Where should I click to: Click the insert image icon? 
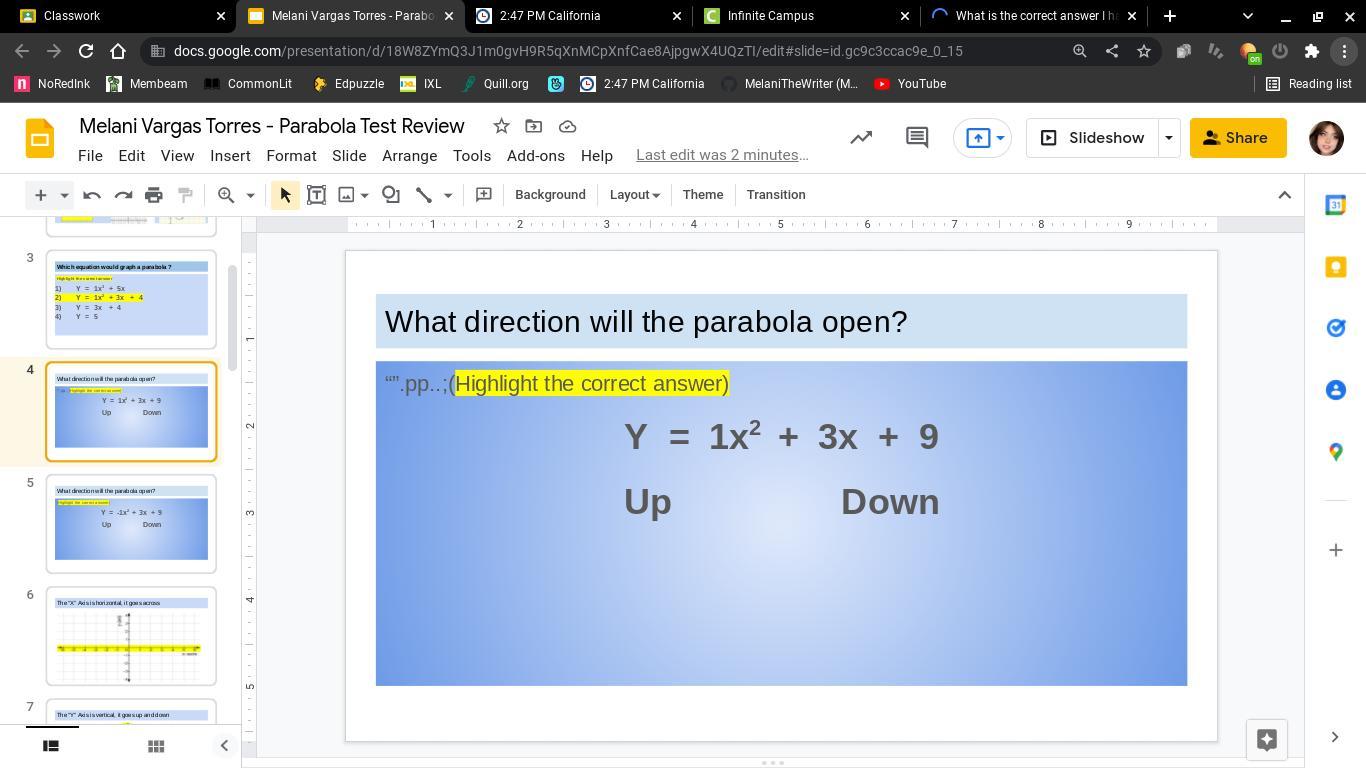[346, 195]
